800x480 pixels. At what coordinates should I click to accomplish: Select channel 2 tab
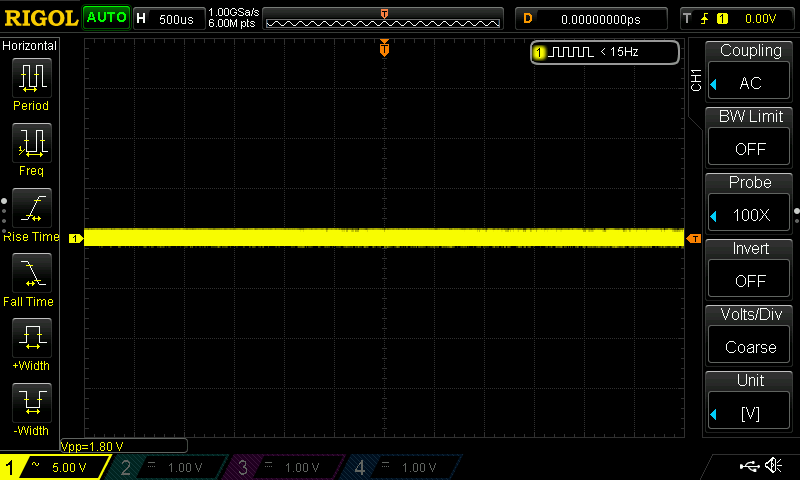point(168,467)
